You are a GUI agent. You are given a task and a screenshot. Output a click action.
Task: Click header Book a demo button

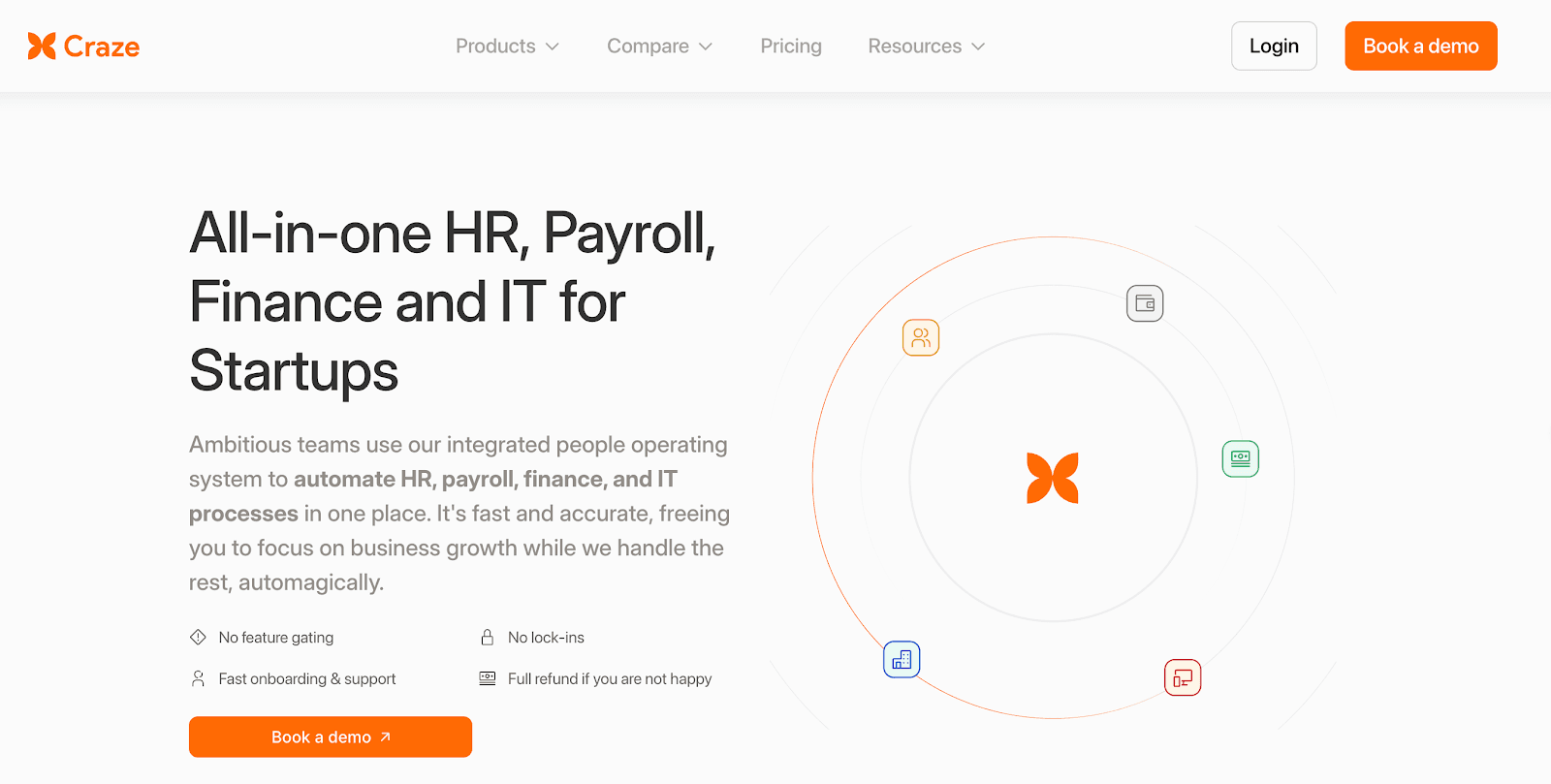click(x=1421, y=46)
